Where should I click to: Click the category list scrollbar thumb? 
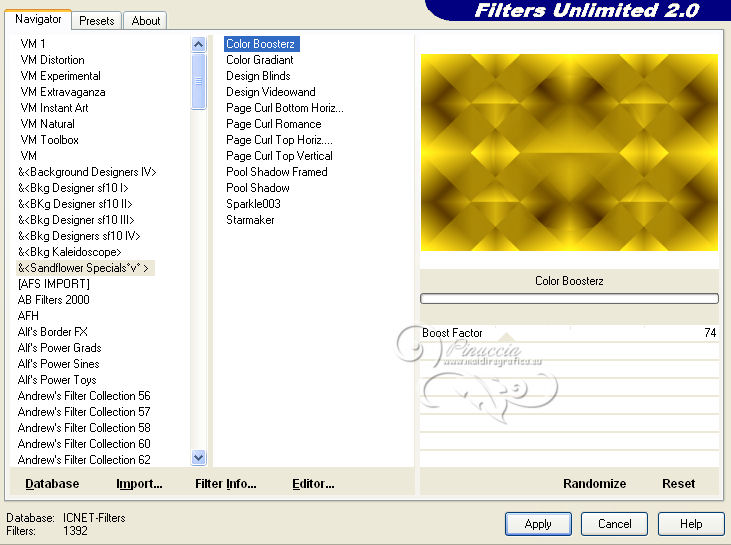pyautogui.click(x=199, y=81)
